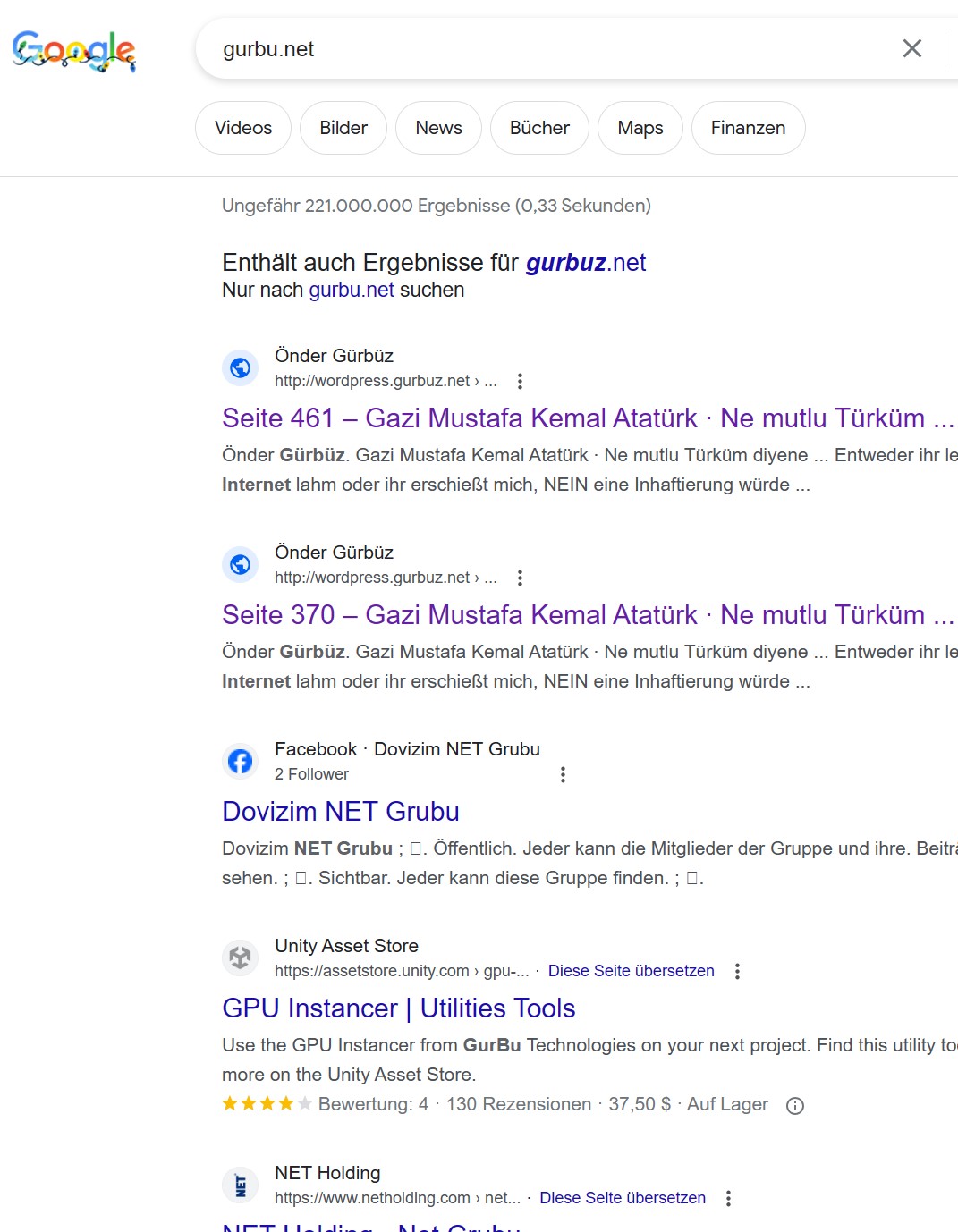
Task: Open three-dot menu for Unity result
Action: [x=737, y=971]
